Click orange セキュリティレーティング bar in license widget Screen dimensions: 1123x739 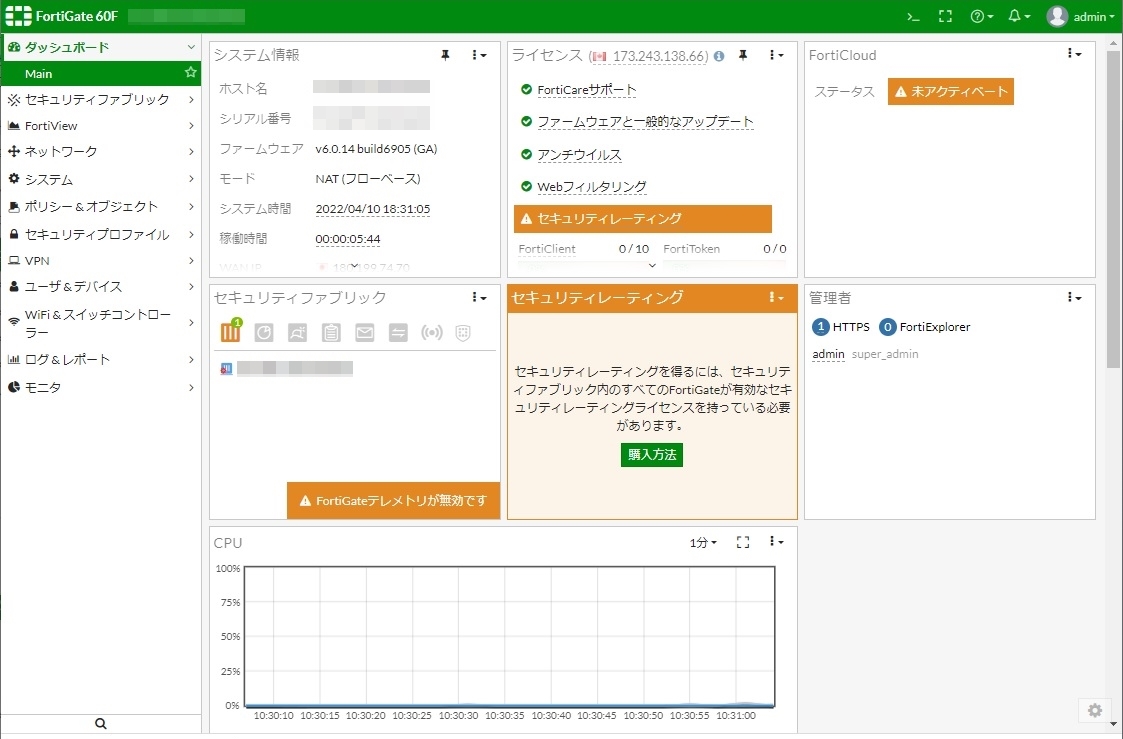click(x=642, y=218)
